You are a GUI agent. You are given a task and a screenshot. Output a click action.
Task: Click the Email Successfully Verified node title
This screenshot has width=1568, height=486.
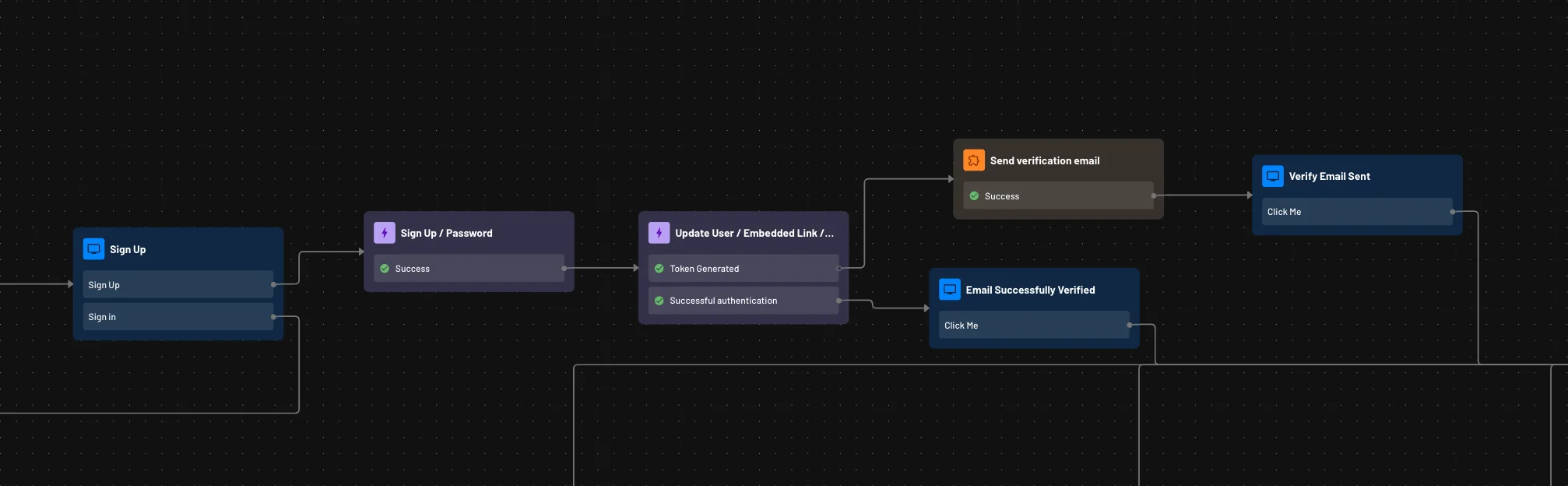1031,290
